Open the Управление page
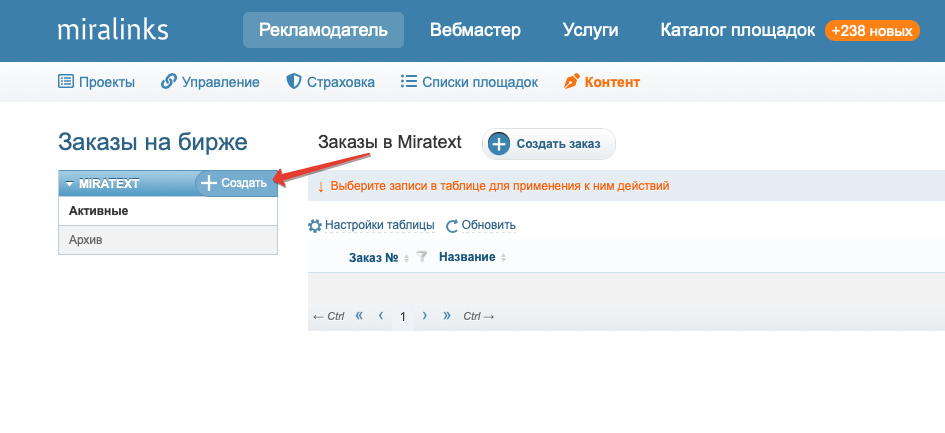The height and width of the screenshot is (433, 945). coord(221,82)
